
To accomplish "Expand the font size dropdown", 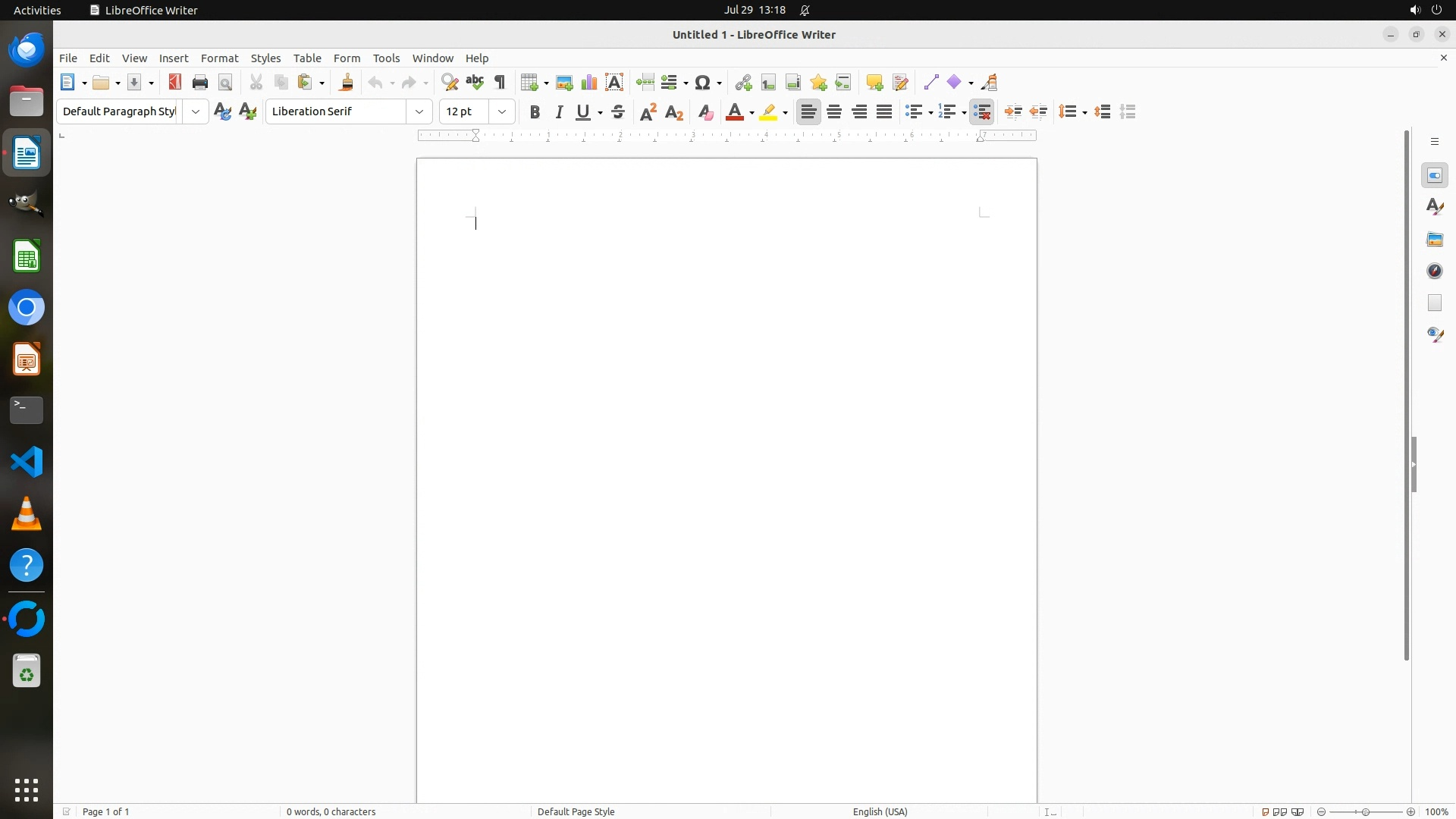I will [502, 112].
